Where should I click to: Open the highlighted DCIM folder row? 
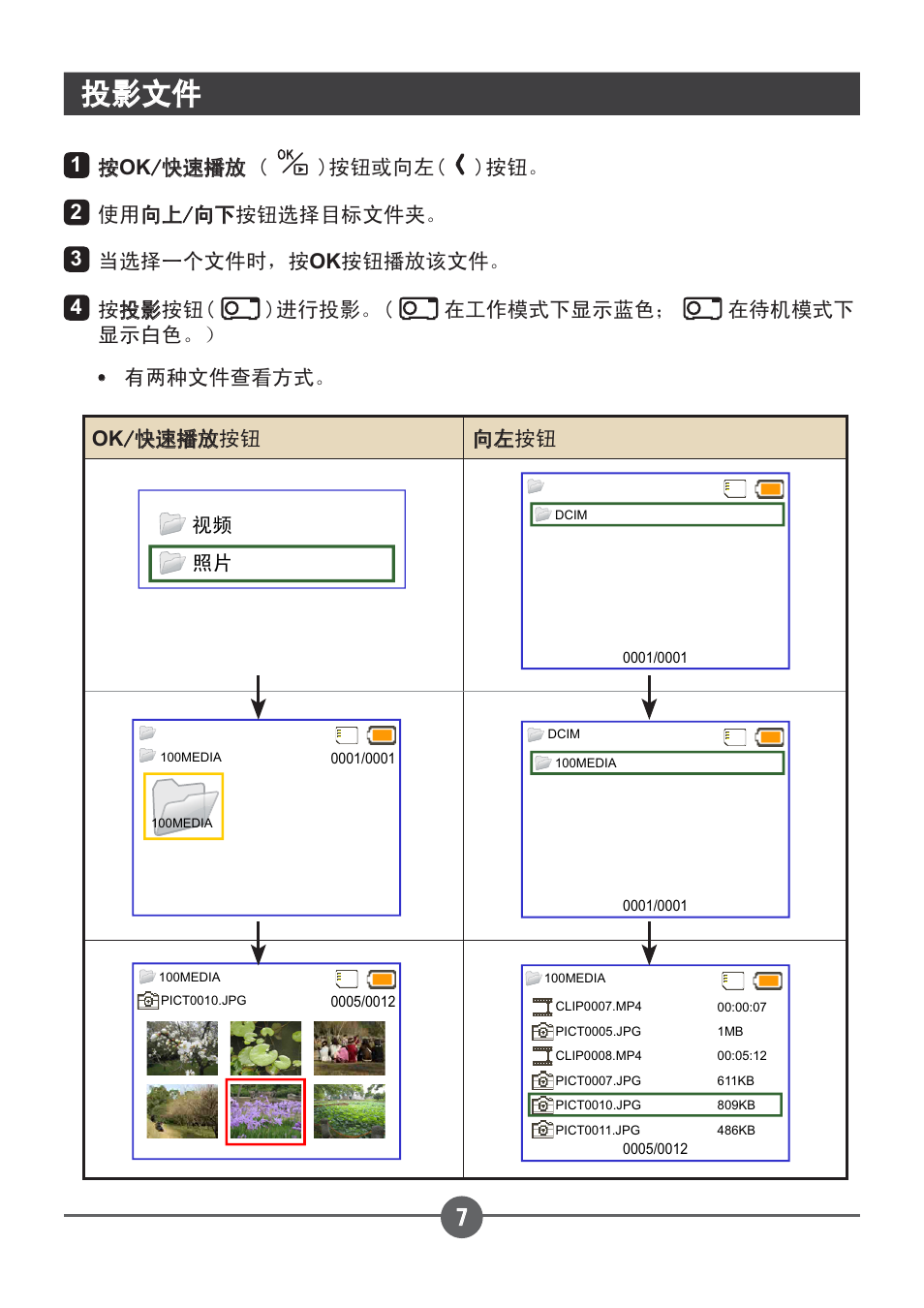(657, 514)
